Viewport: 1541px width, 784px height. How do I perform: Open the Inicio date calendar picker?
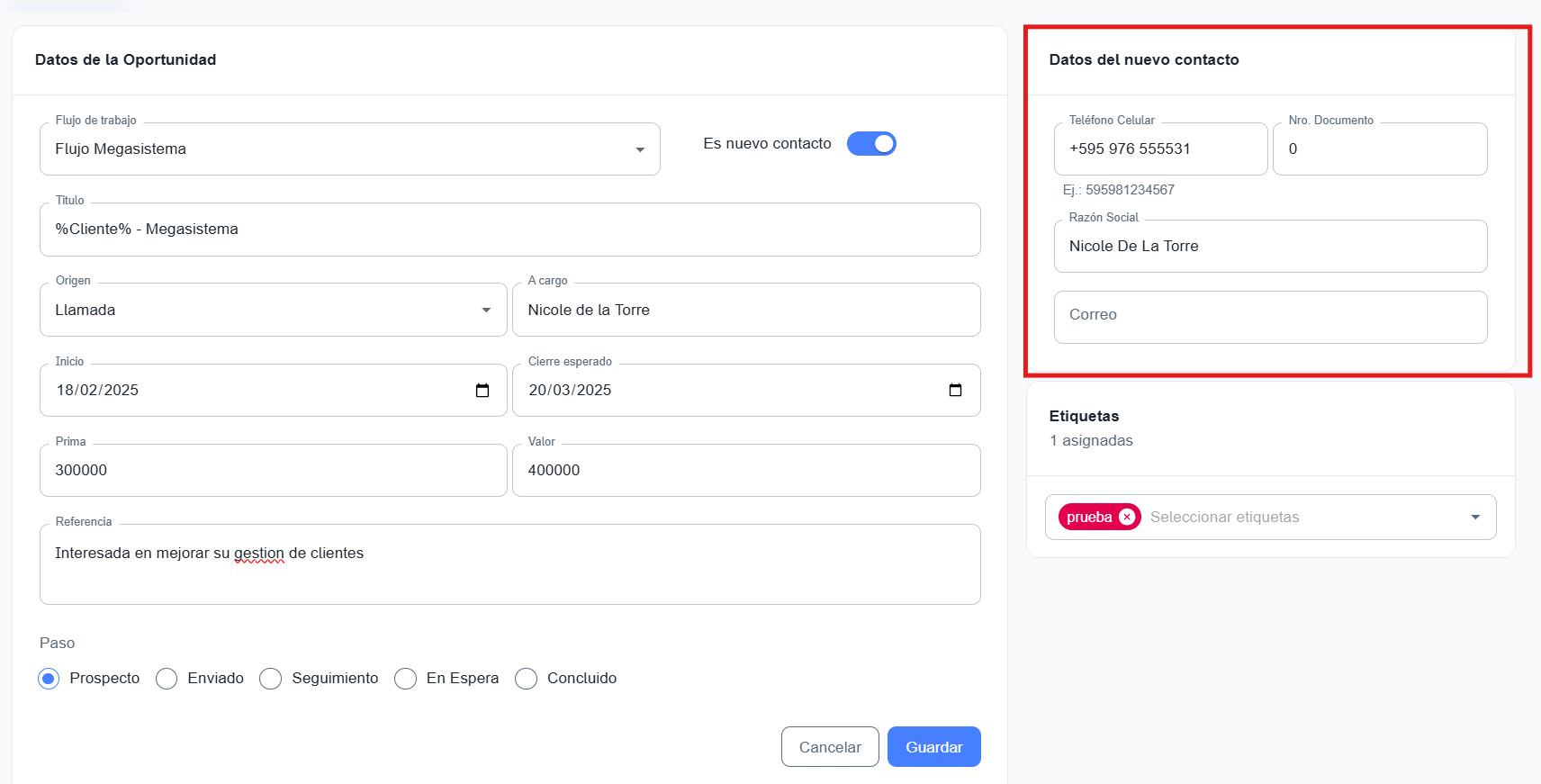[x=482, y=391]
